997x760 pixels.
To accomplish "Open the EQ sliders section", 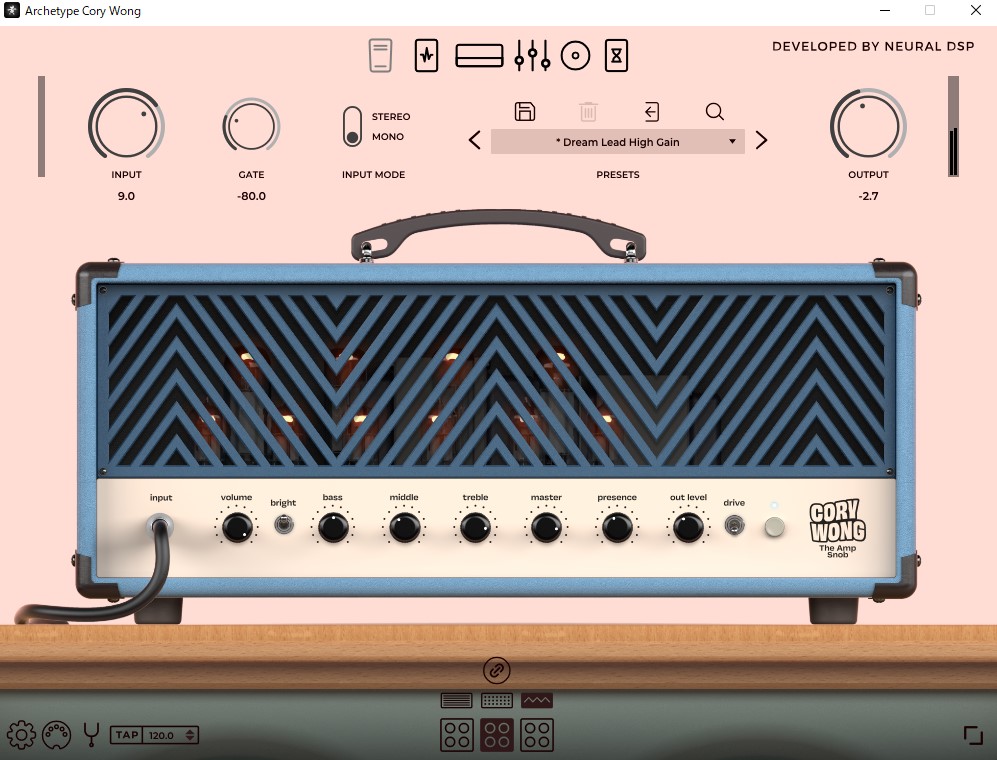I will coord(532,55).
